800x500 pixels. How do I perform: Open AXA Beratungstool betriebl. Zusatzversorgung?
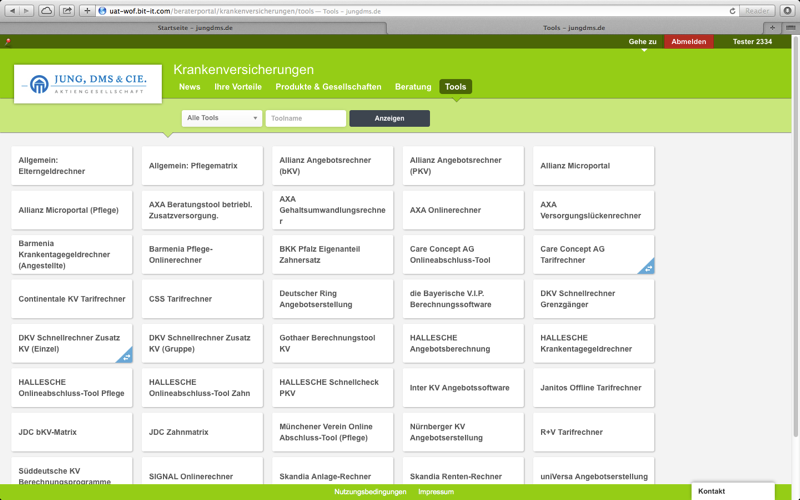click(202, 210)
